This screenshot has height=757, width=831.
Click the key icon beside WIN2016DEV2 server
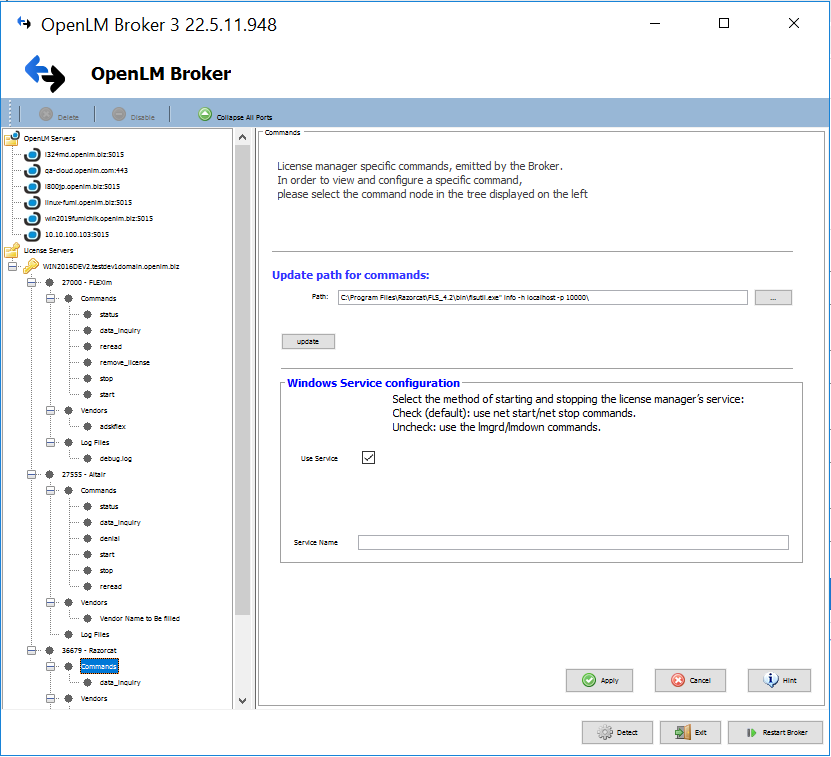[31, 266]
